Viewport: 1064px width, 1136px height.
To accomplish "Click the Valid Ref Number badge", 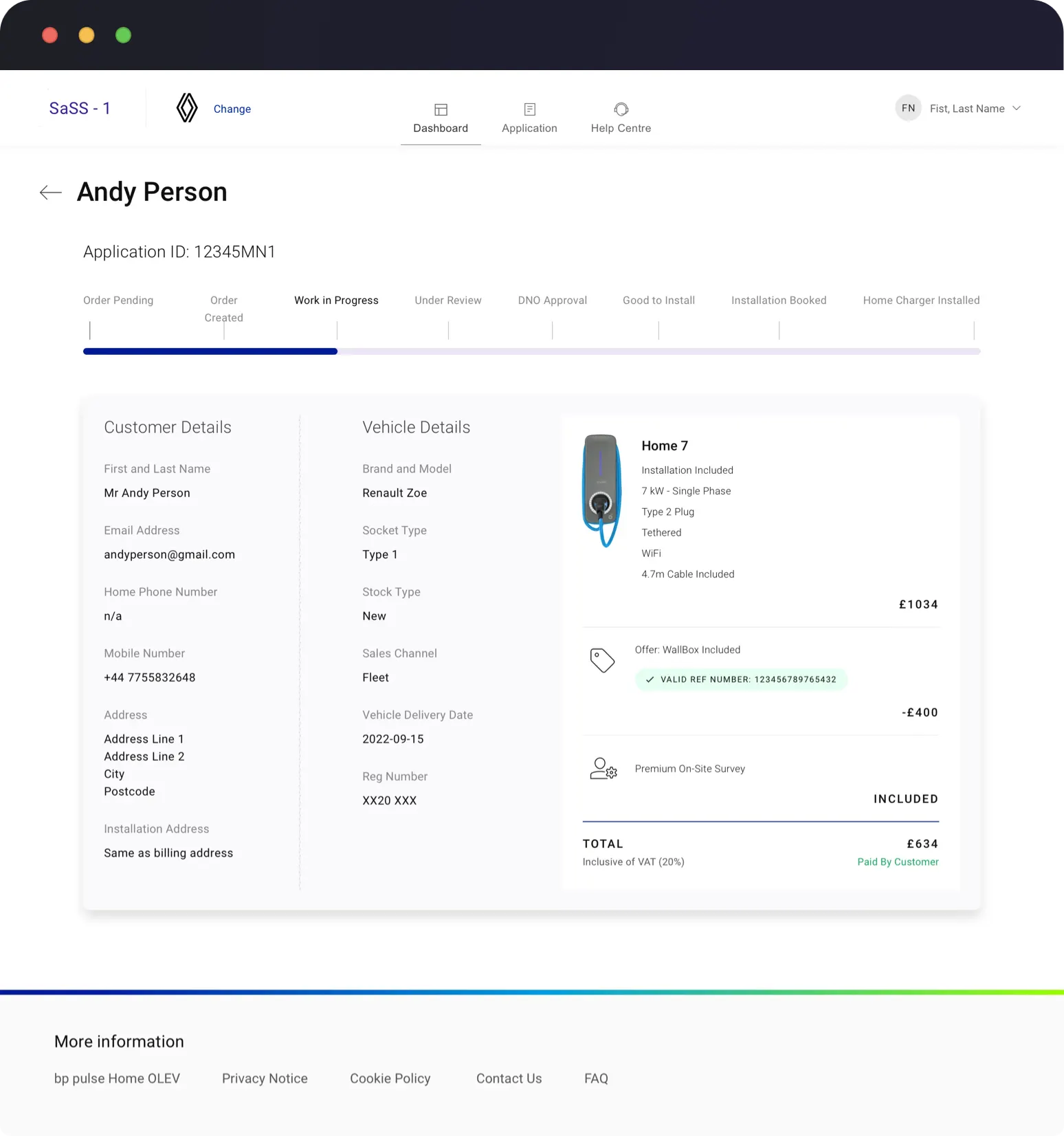I will click(x=741, y=679).
